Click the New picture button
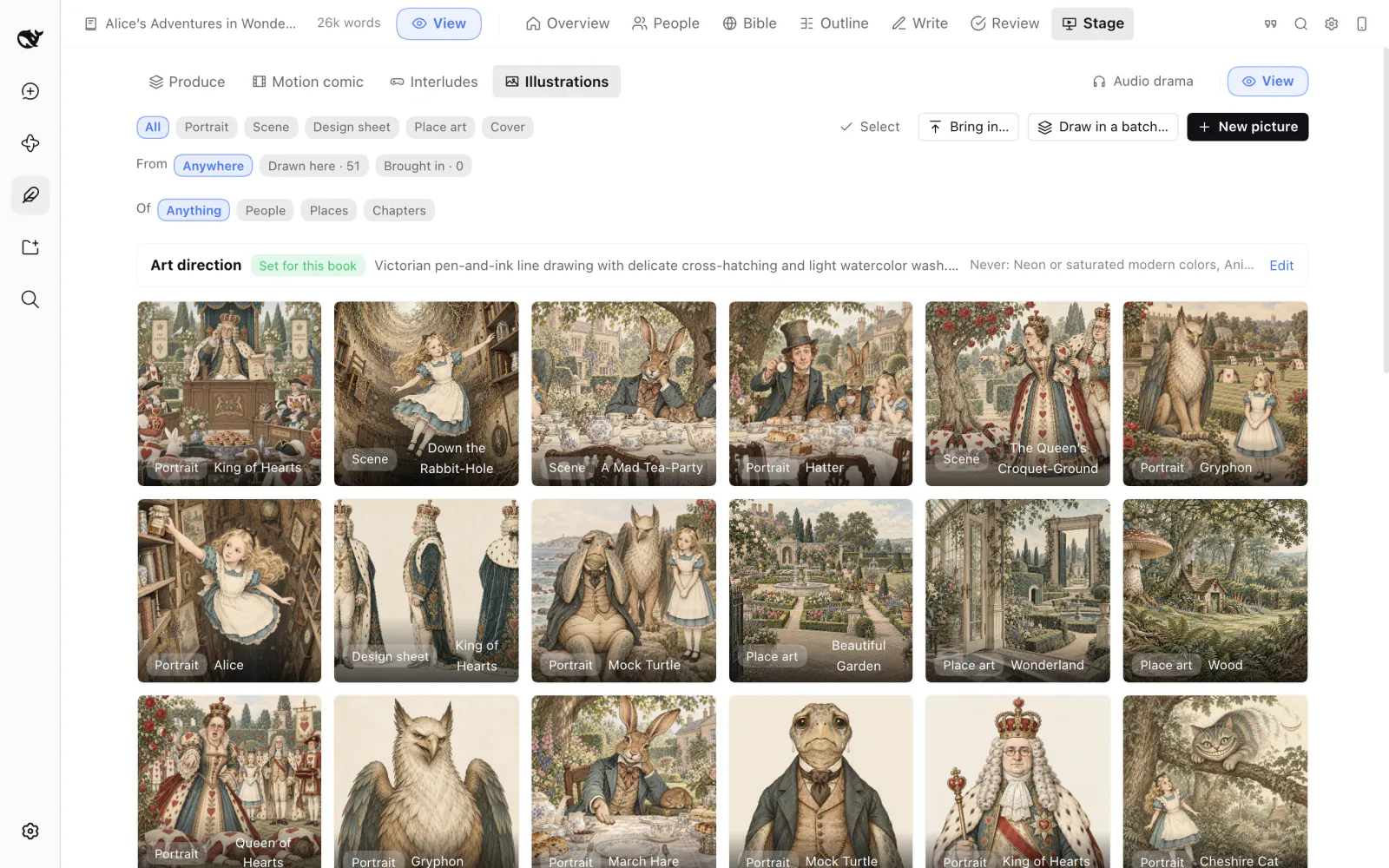 point(1247,127)
